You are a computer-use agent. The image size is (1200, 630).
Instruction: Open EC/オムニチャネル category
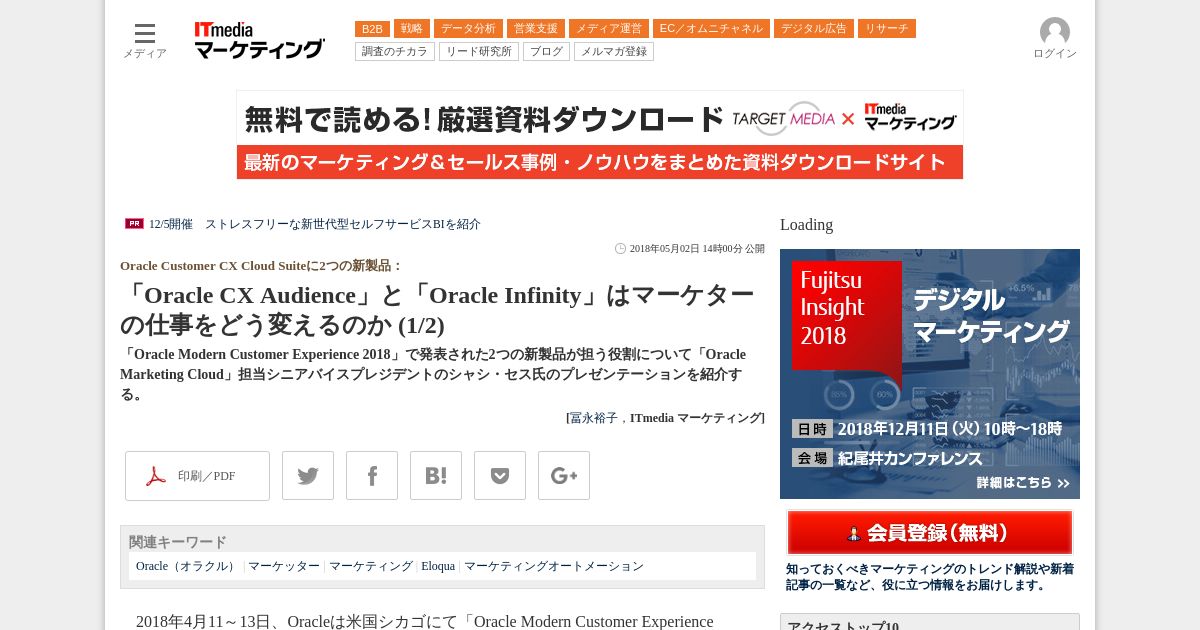click(x=711, y=29)
